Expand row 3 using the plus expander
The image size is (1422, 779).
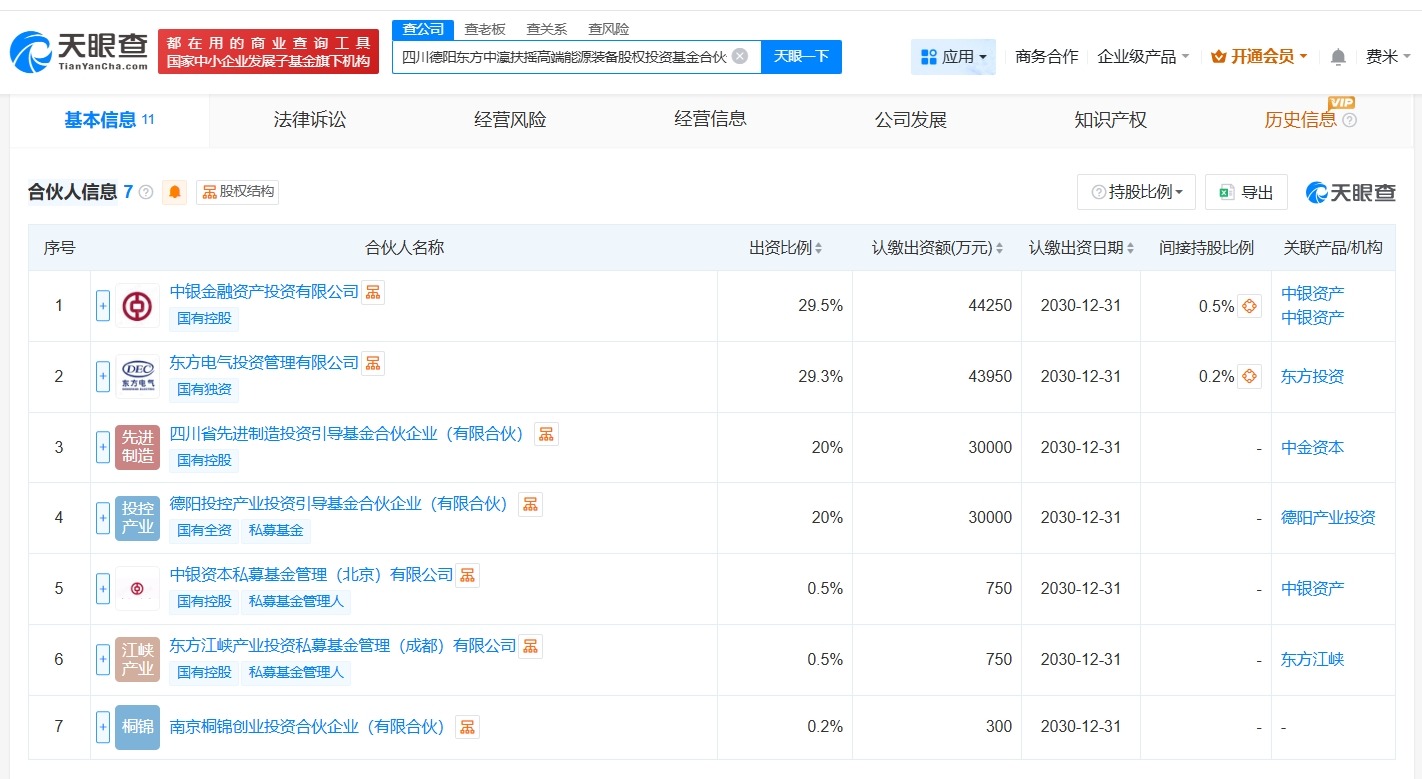point(103,447)
